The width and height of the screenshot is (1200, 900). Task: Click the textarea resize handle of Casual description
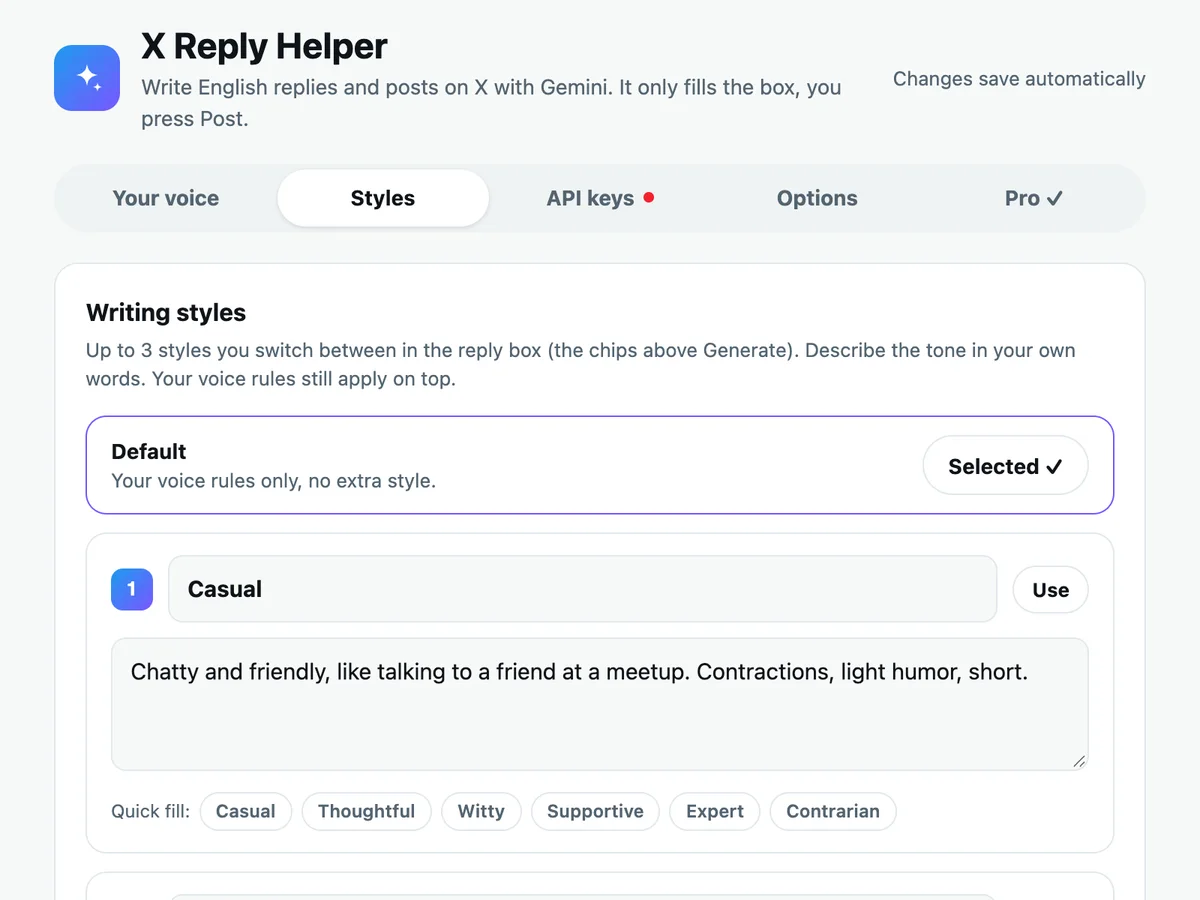[1079, 761]
